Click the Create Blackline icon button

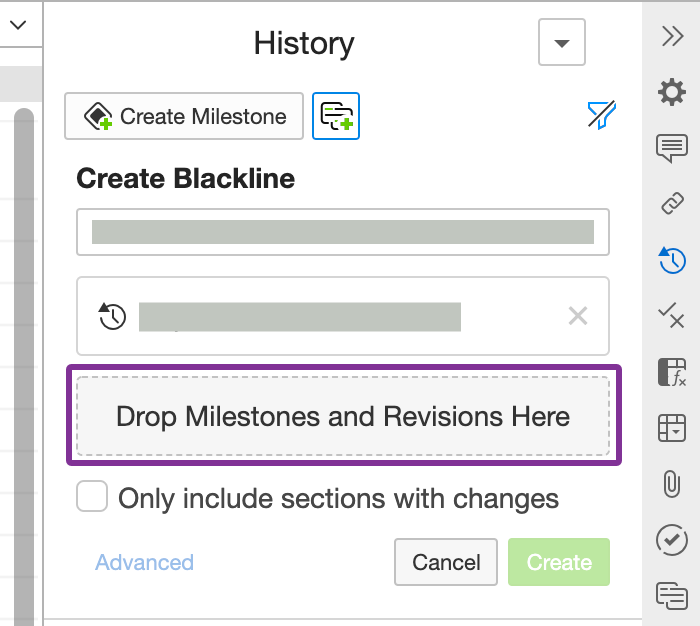point(336,116)
